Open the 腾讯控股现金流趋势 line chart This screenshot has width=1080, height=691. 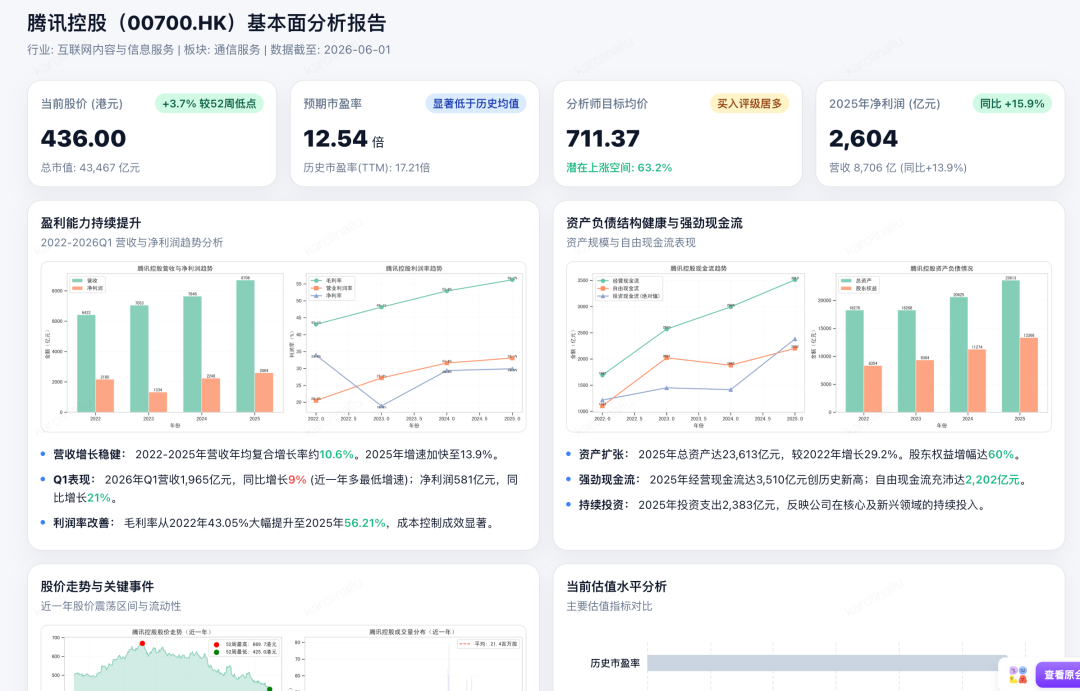(x=686, y=347)
